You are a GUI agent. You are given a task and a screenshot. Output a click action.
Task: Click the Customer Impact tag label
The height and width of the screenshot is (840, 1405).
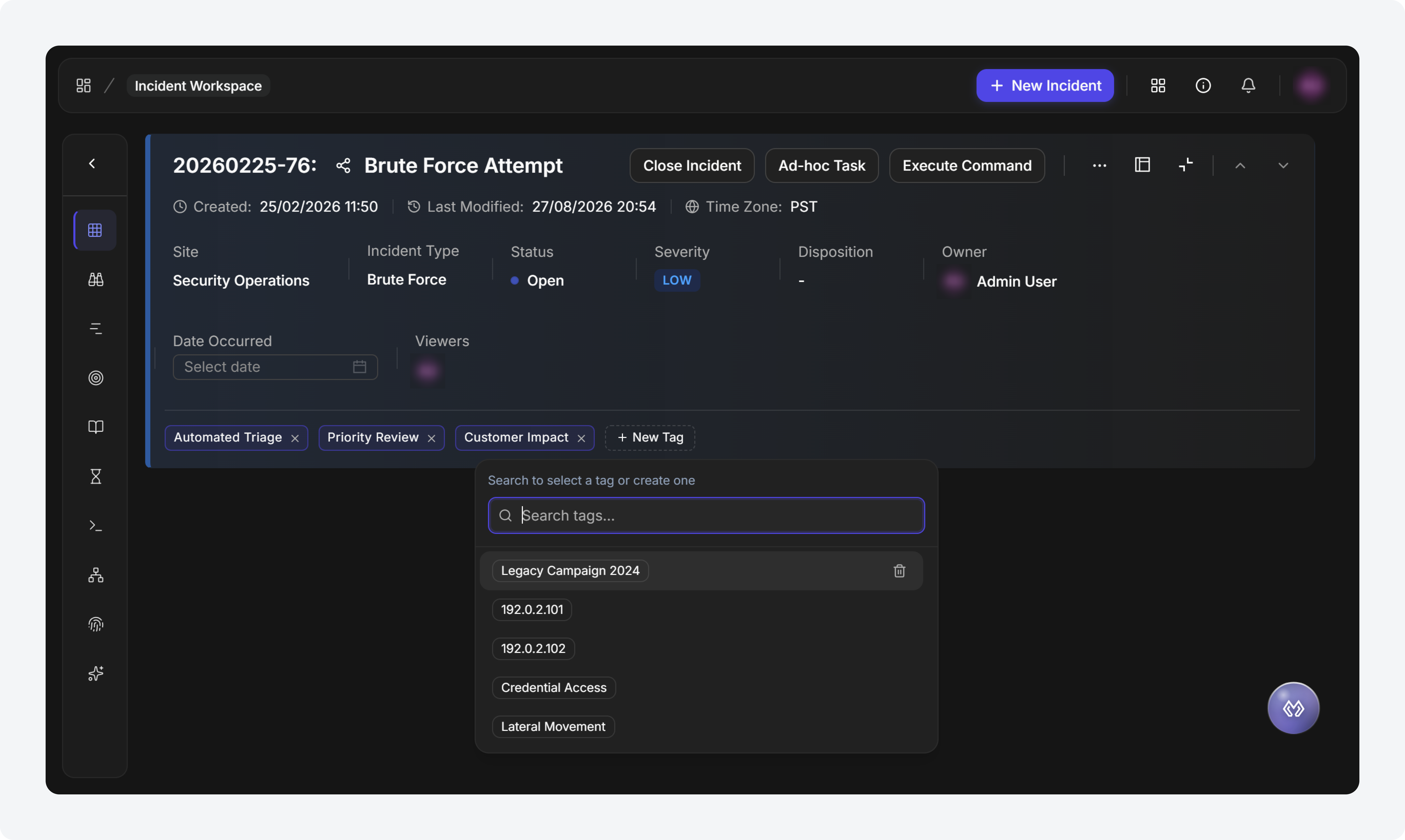click(516, 438)
